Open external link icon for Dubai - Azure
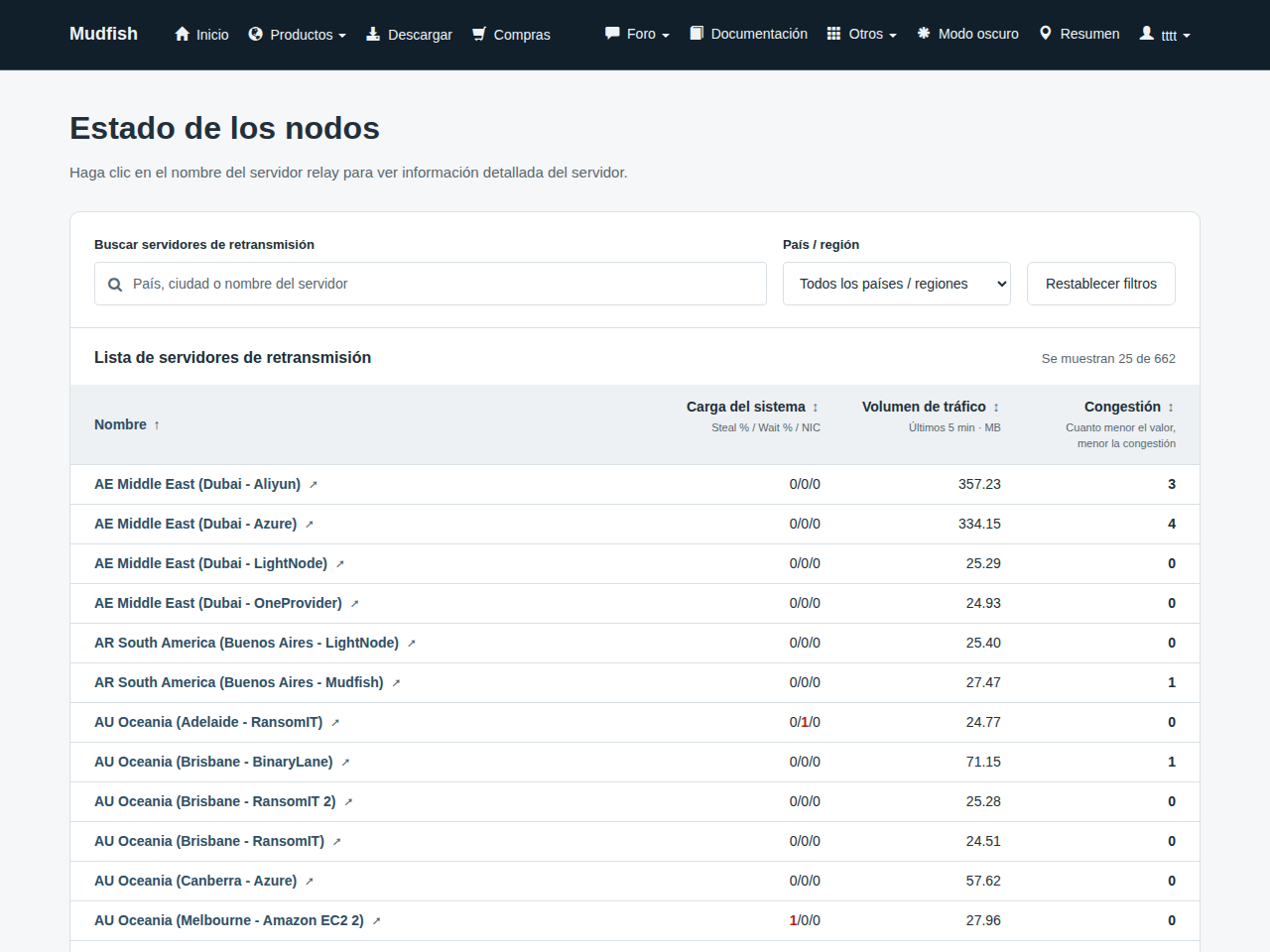This screenshot has height=952, width=1270. pyautogui.click(x=310, y=525)
